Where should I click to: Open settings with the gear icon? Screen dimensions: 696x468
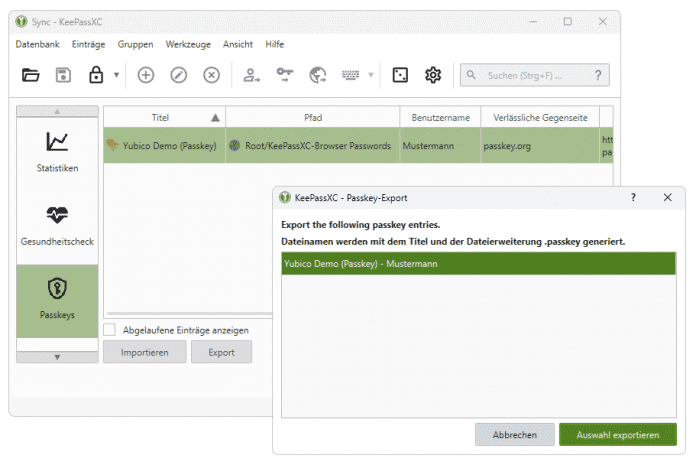[433, 75]
